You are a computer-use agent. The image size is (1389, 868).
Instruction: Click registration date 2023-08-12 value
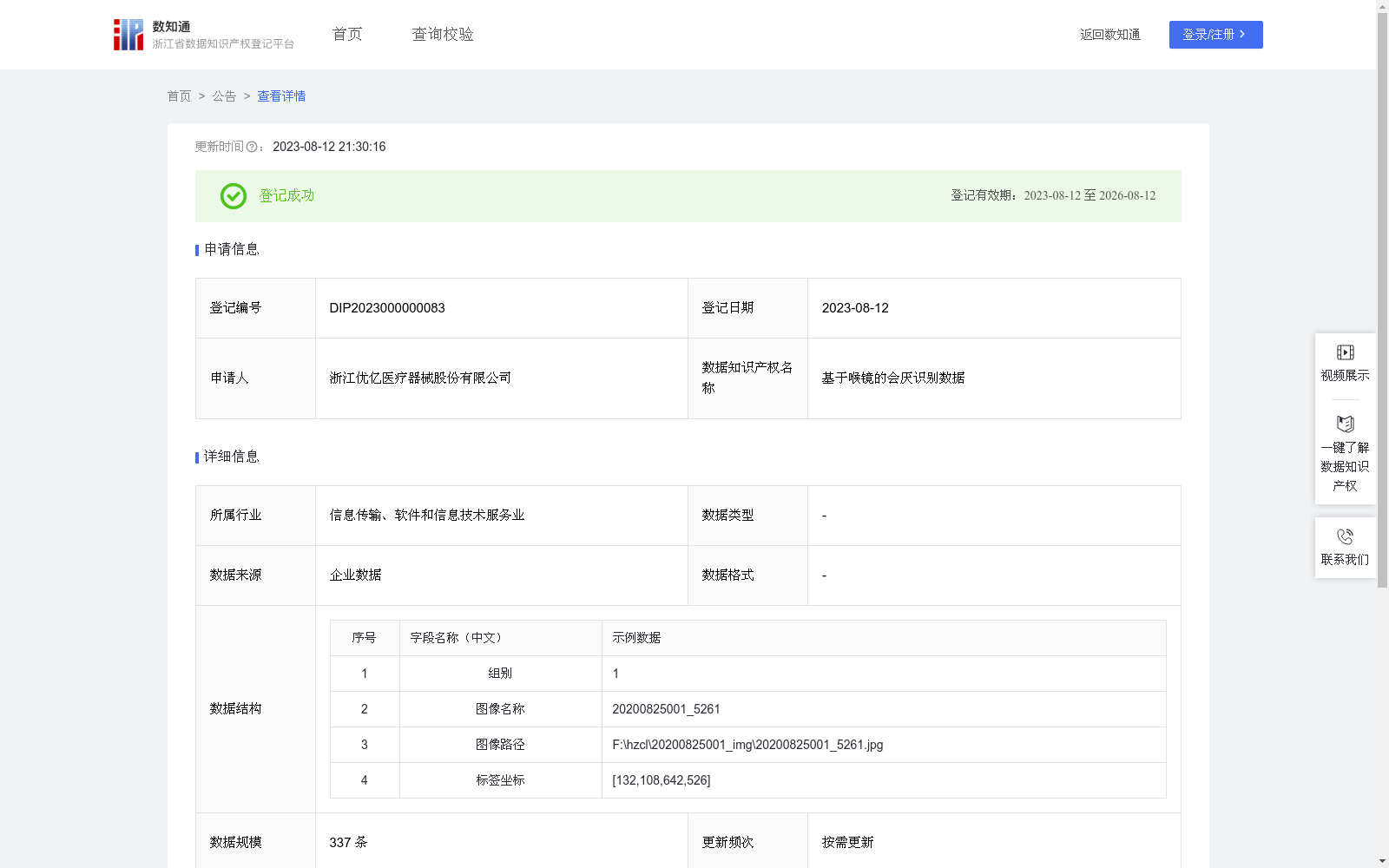[x=855, y=308]
